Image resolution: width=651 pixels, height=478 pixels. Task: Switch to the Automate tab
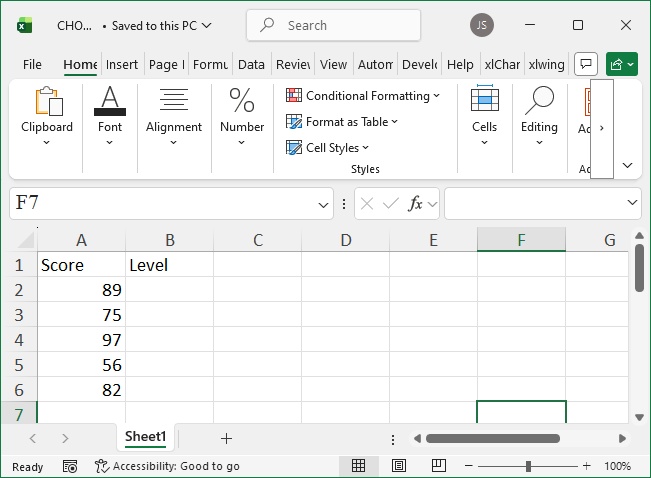(375, 65)
